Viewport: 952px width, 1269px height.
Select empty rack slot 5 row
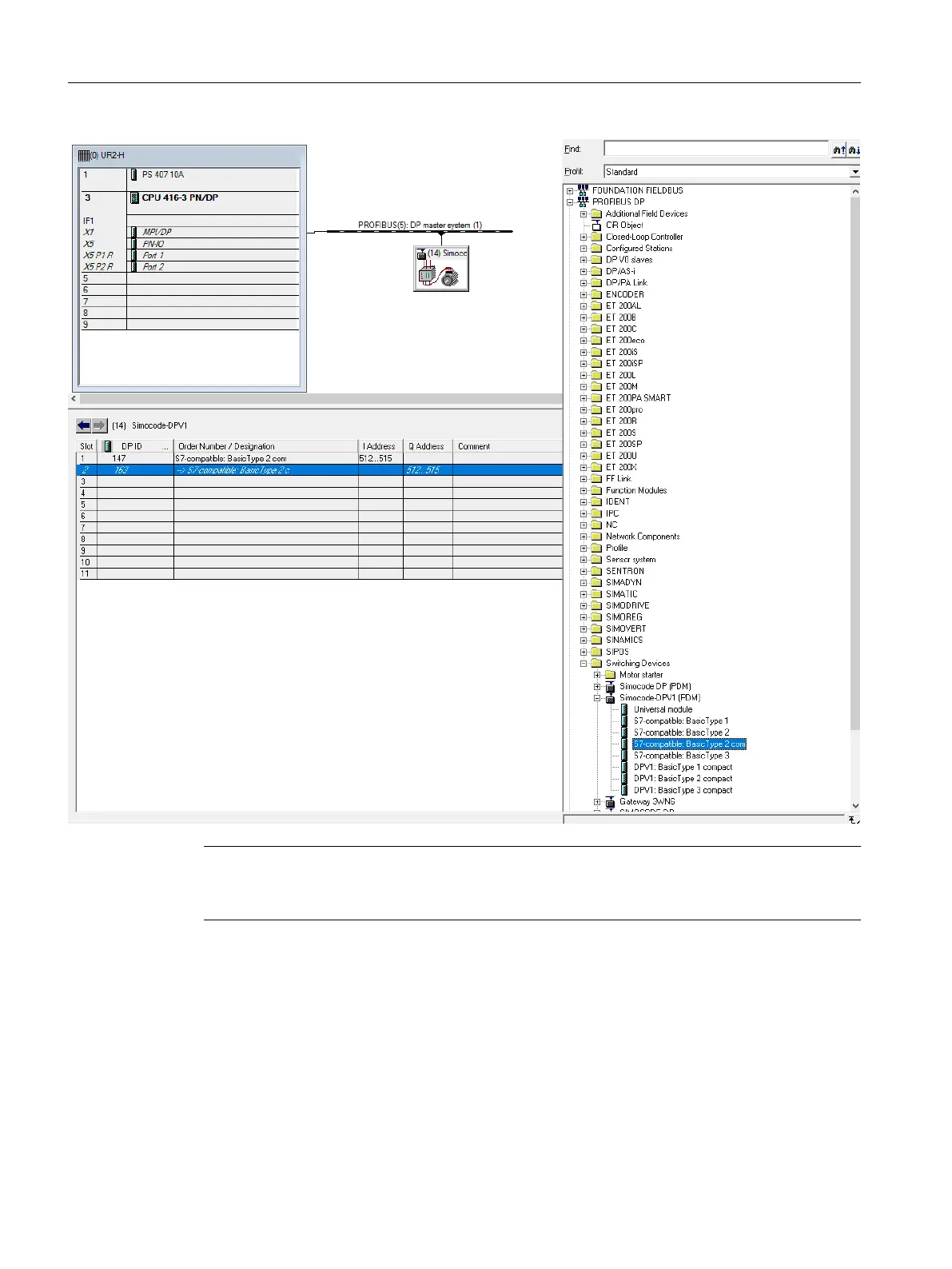(x=189, y=278)
